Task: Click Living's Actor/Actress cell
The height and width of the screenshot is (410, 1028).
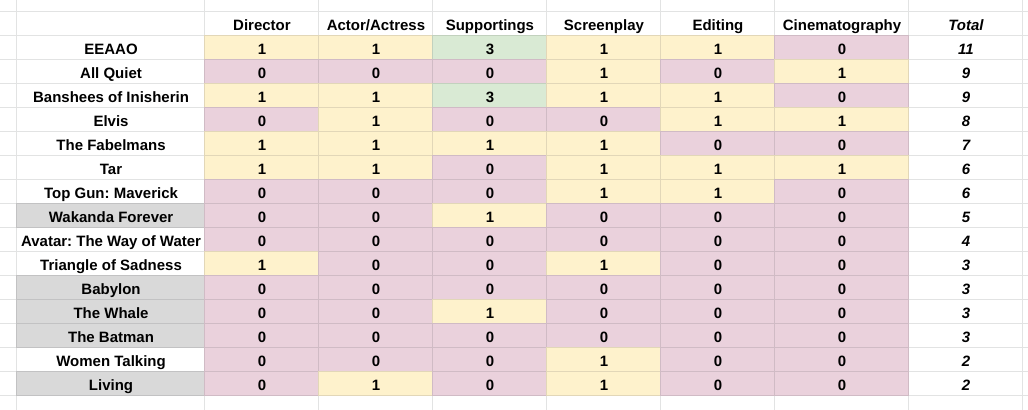Action: point(375,385)
